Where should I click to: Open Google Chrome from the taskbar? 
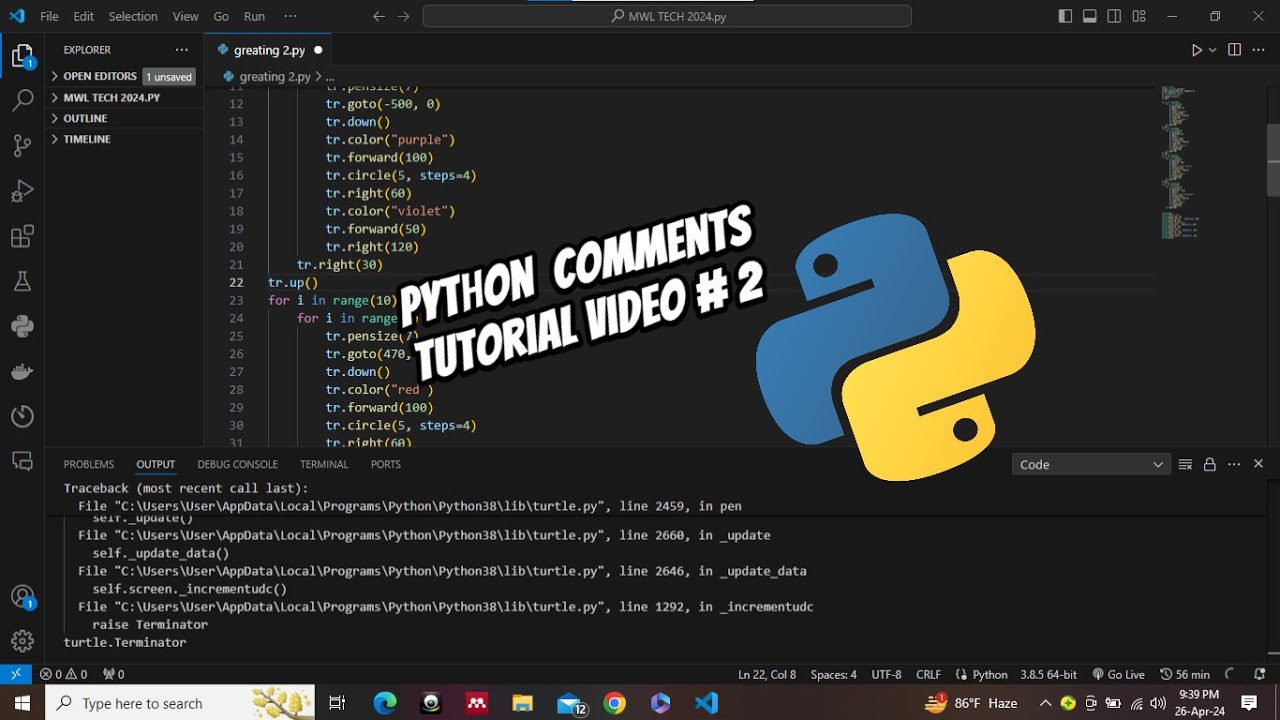(614, 703)
